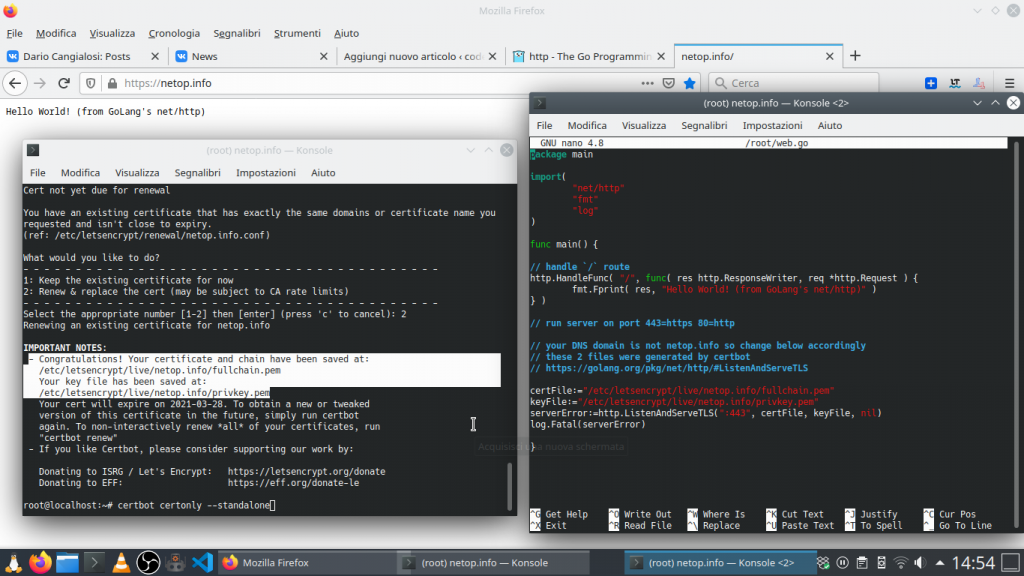Viewport: 1024px width, 576px height.
Task: Launch OBS Studio from the taskbar
Action: coord(148,562)
